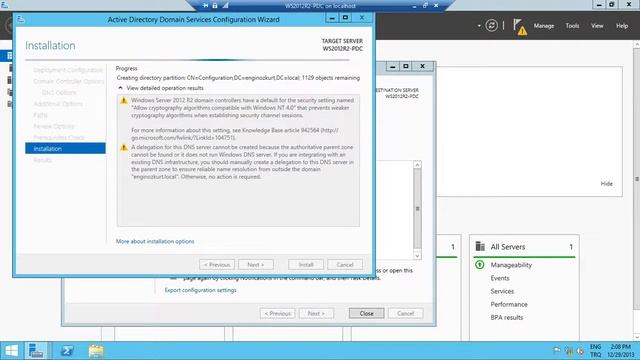Open the Start menu
Image resolution: width=640 pixels, height=360 pixels.
pos(11,351)
